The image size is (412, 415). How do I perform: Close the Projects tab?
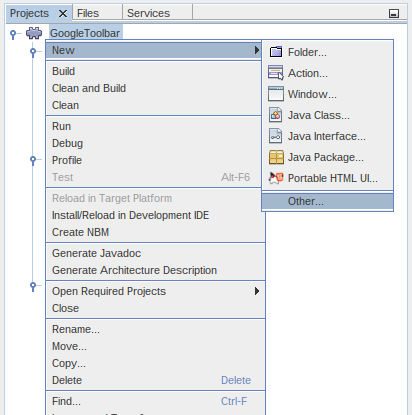coord(63,14)
